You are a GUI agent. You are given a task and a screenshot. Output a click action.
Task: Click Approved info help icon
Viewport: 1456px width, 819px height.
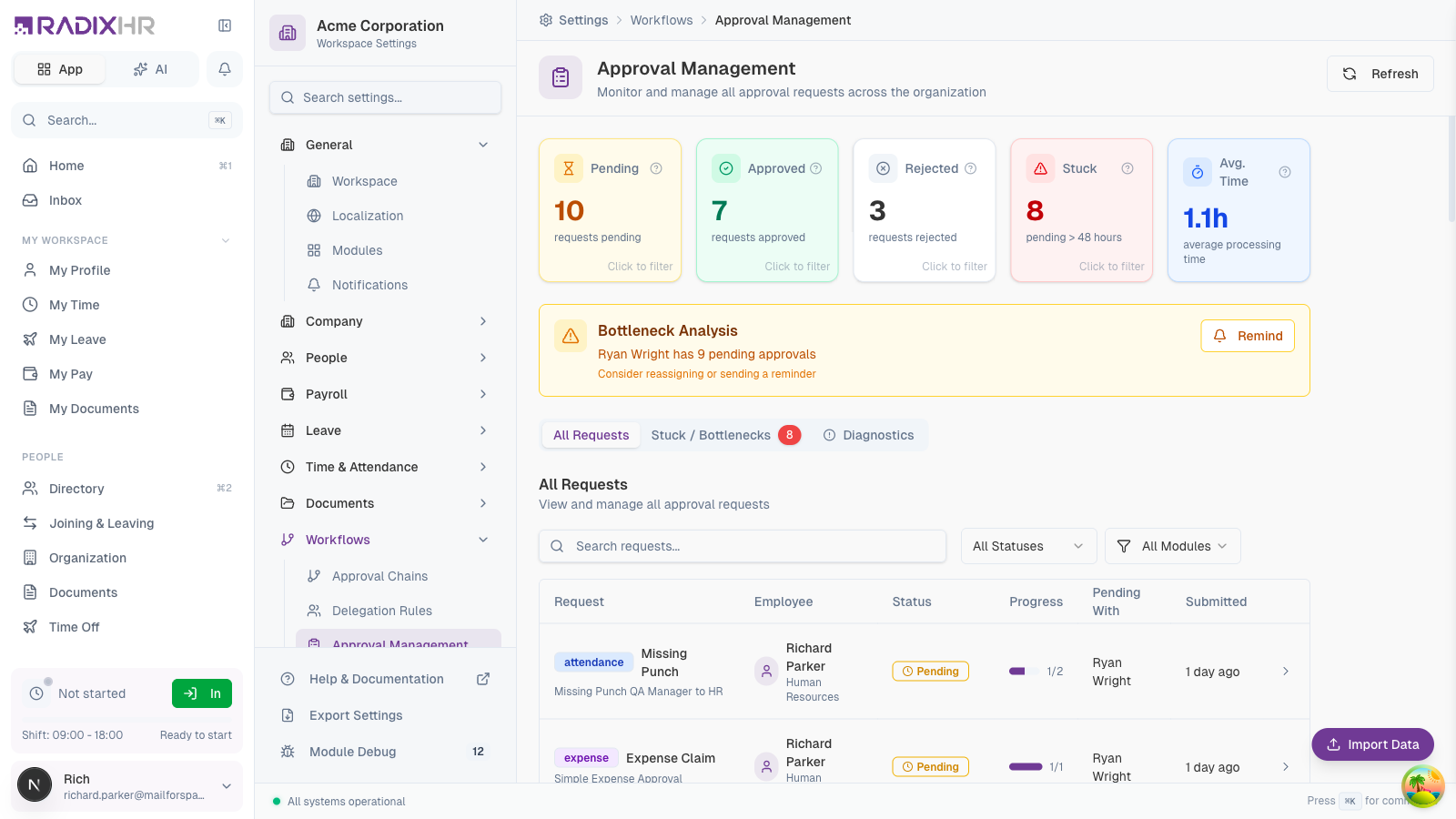(816, 168)
